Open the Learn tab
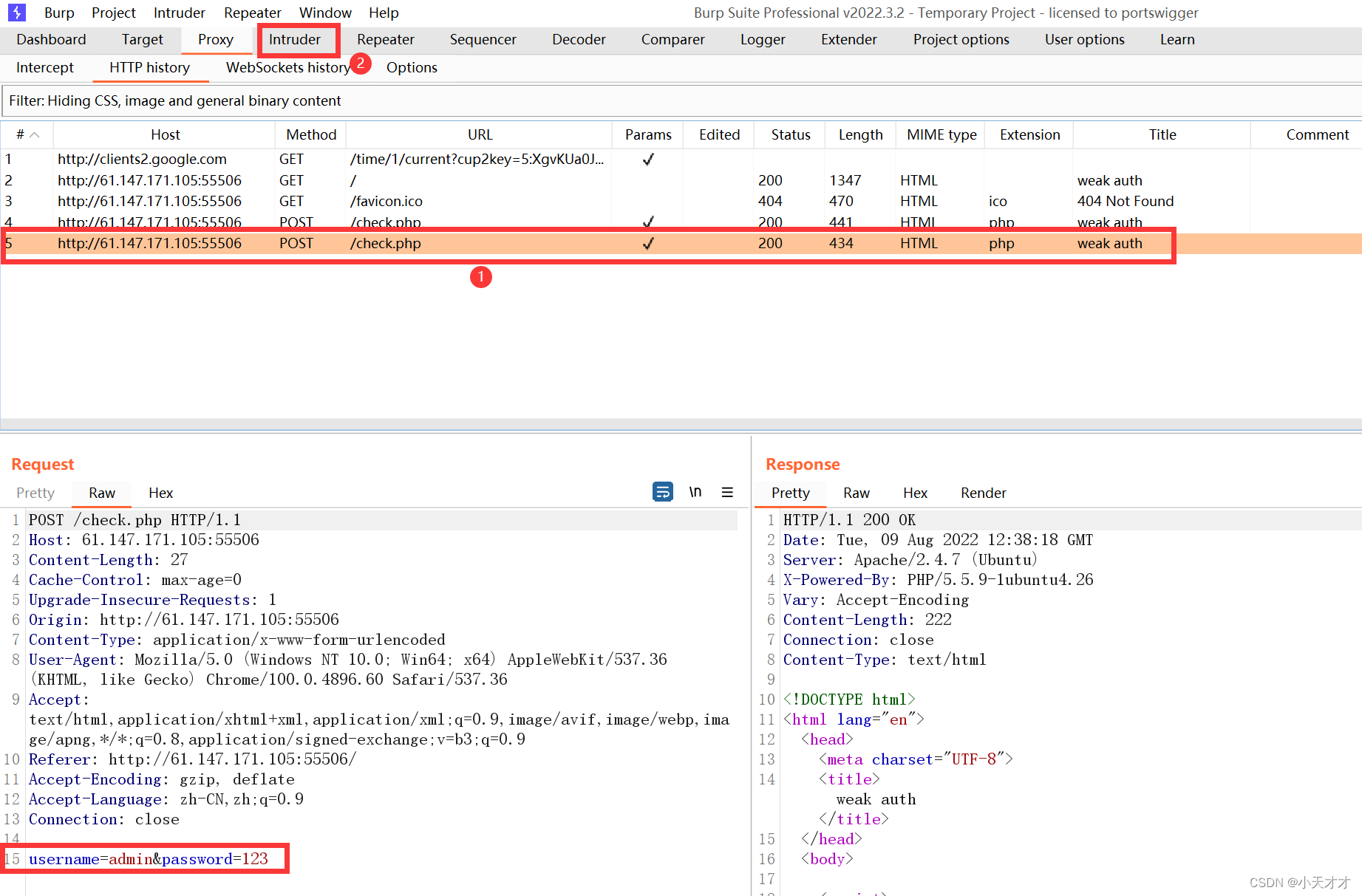The image size is (1362, 896). tap(1177, 40)
